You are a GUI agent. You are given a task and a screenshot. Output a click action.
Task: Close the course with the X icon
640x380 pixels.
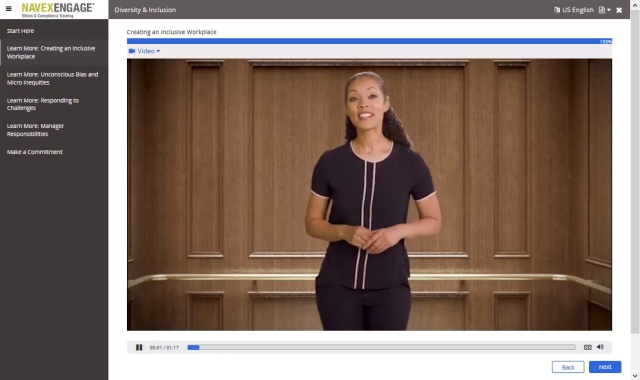pos(619,10)
